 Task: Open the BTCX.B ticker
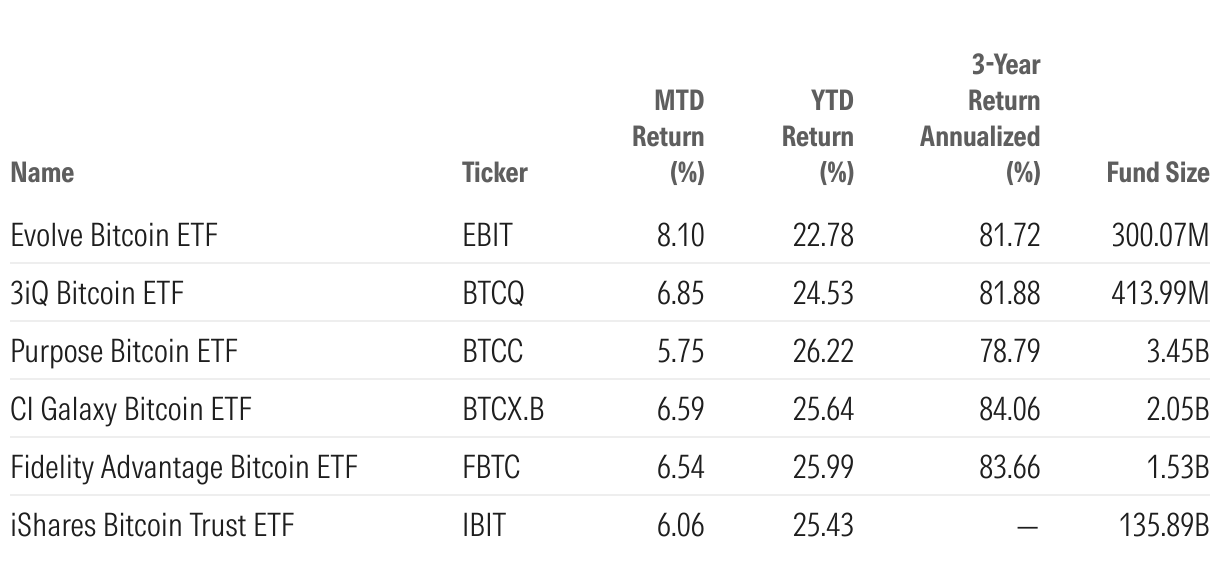[x=503, y=409]
